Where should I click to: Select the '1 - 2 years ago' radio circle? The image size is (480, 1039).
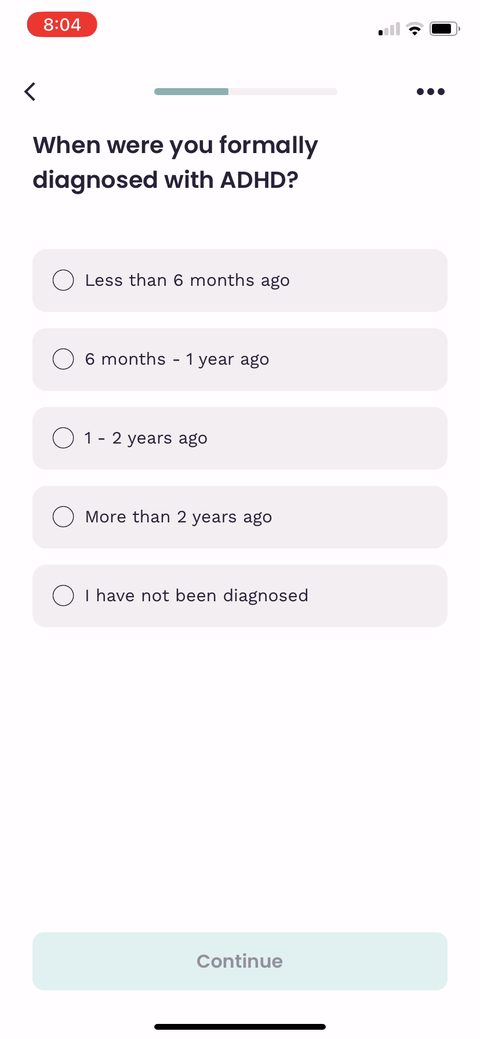point(63,438)
